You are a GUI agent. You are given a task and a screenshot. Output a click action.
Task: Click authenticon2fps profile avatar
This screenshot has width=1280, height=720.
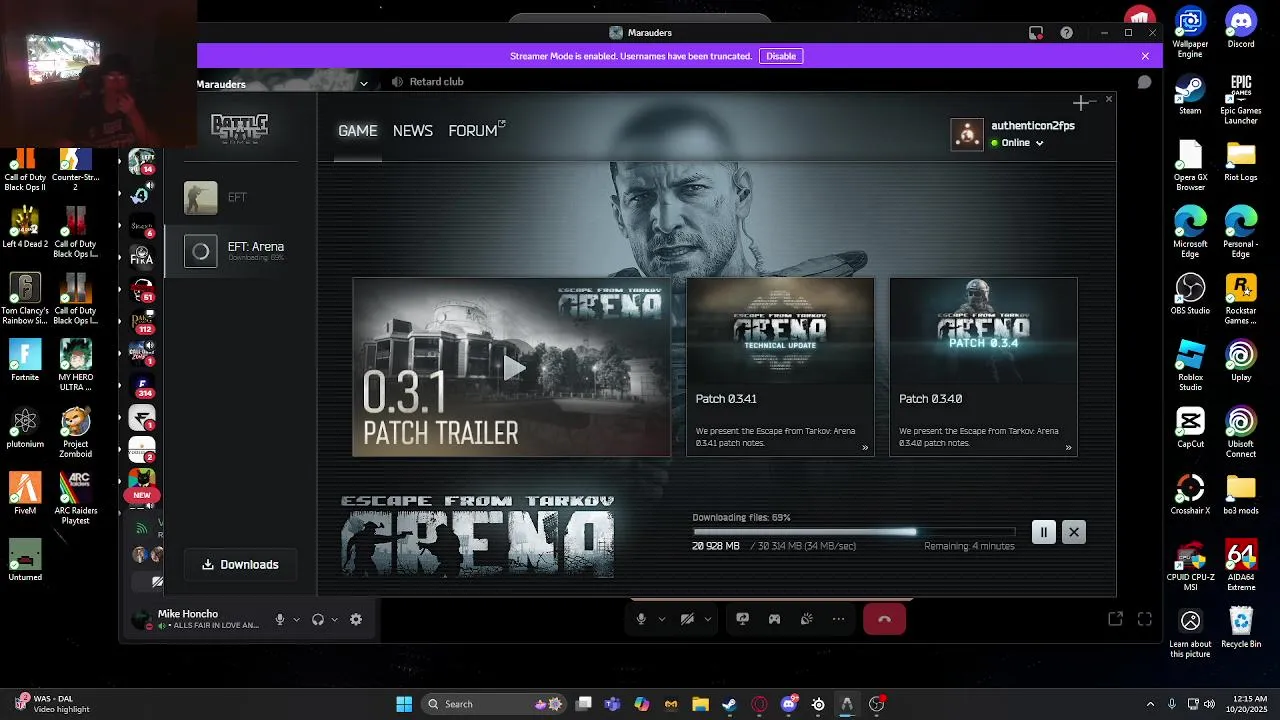(x=967, y=135)
